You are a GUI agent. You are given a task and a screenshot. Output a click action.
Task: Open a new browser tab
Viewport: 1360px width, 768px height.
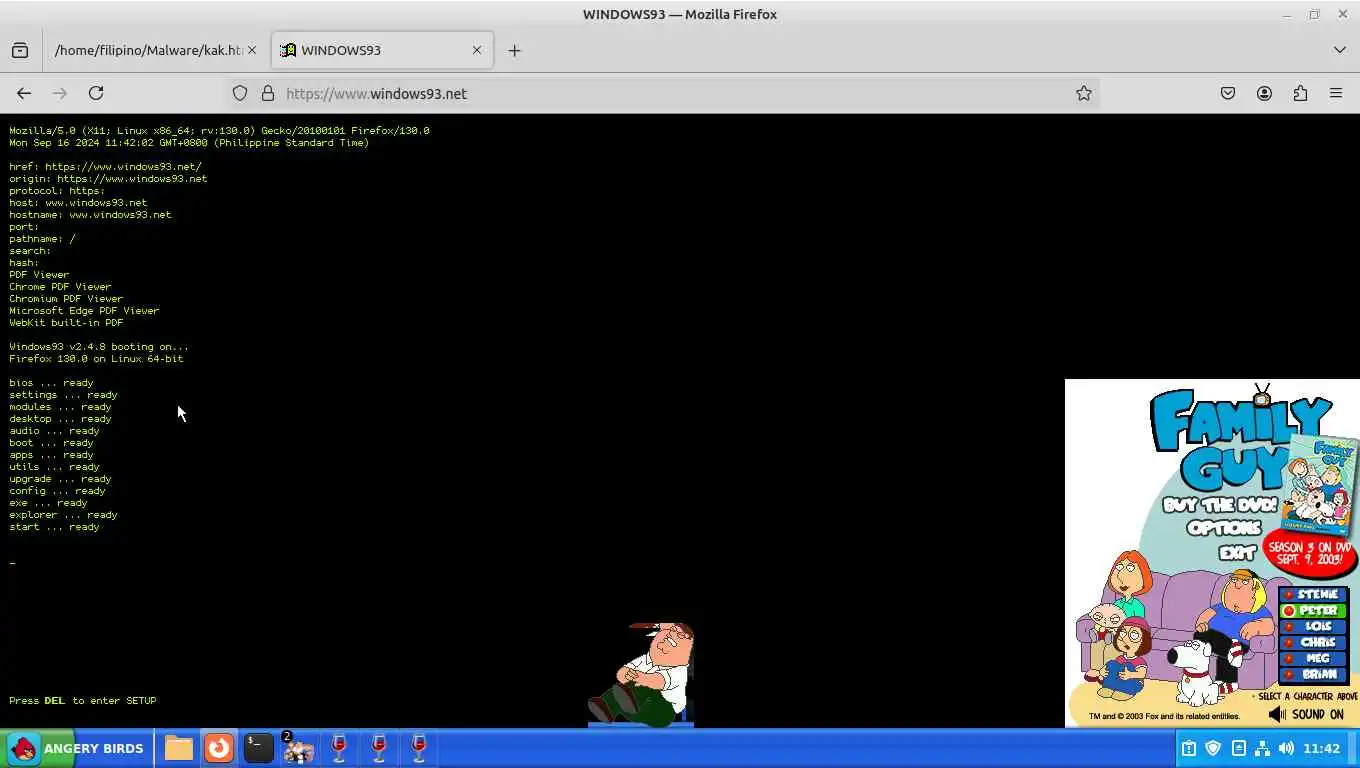coord(514,50)
